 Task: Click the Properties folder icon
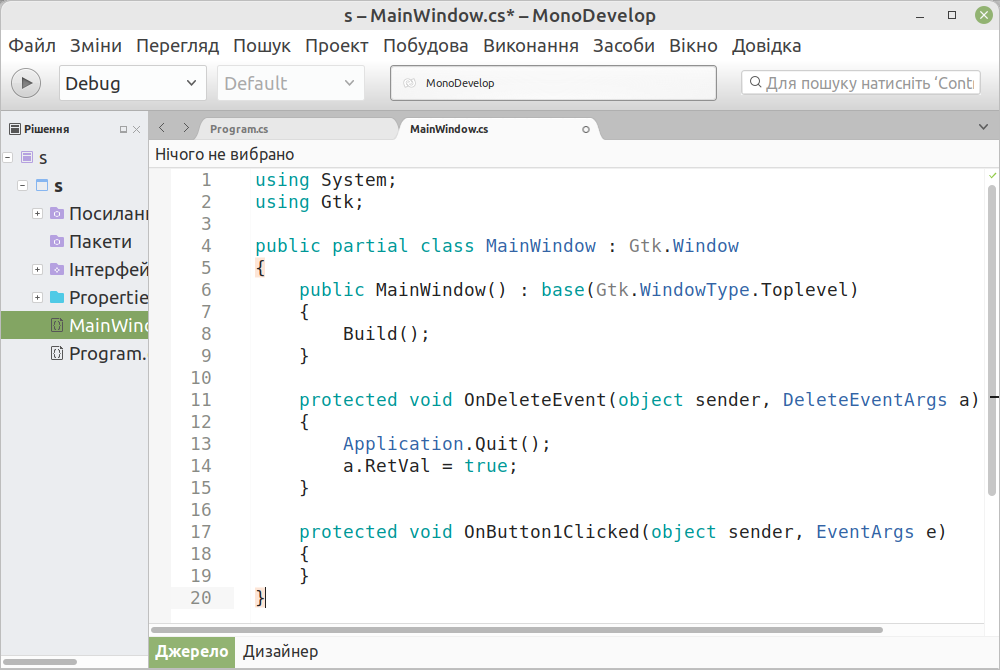point(57,297)
